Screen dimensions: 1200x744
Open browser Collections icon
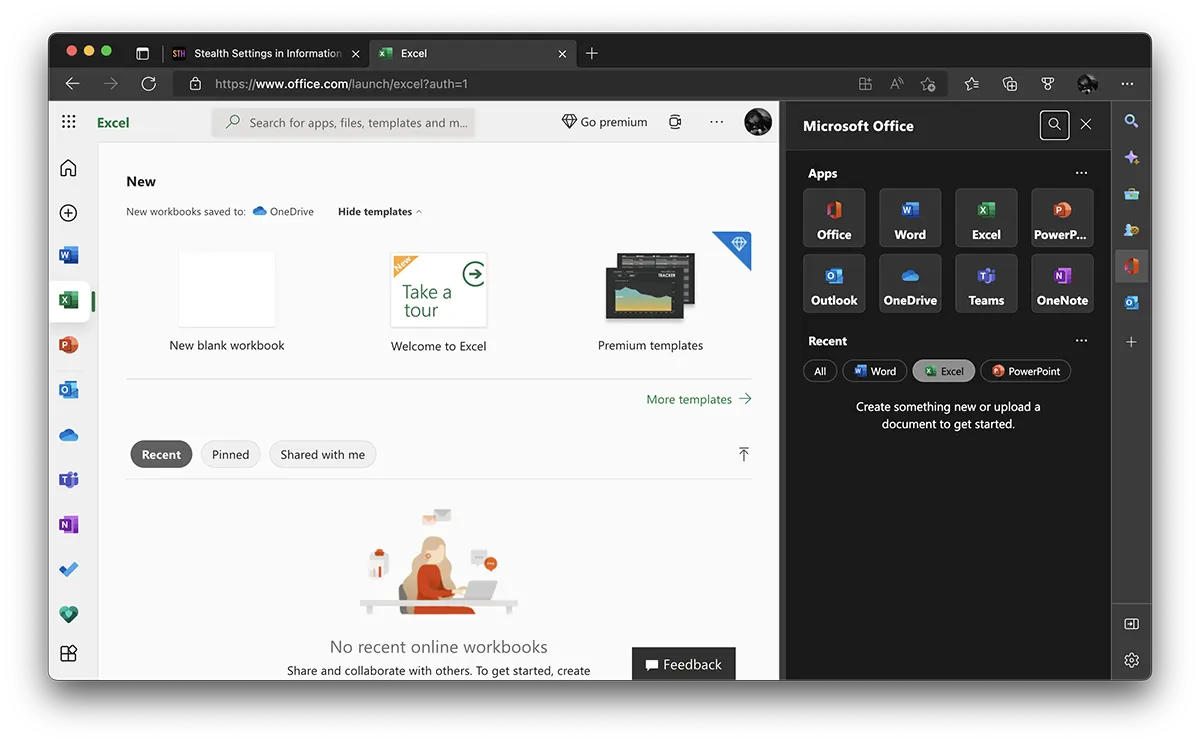pos(1010,84)
